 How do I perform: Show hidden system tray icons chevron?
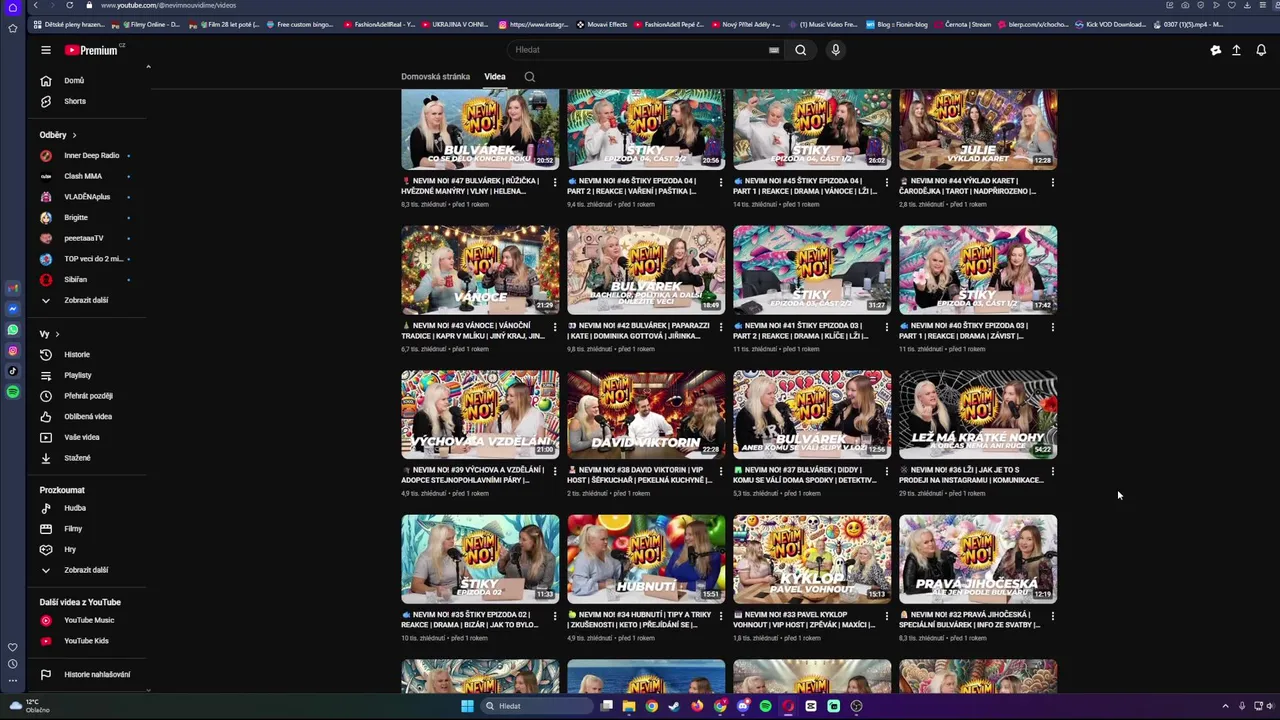click(x=1225, y=706)
